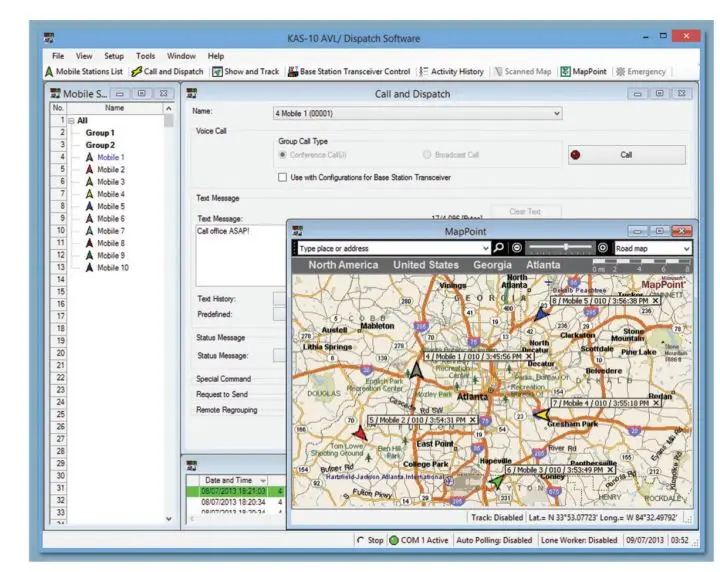
Task: Select the Mobile 1 station icon in list
Action: point(90,157)
